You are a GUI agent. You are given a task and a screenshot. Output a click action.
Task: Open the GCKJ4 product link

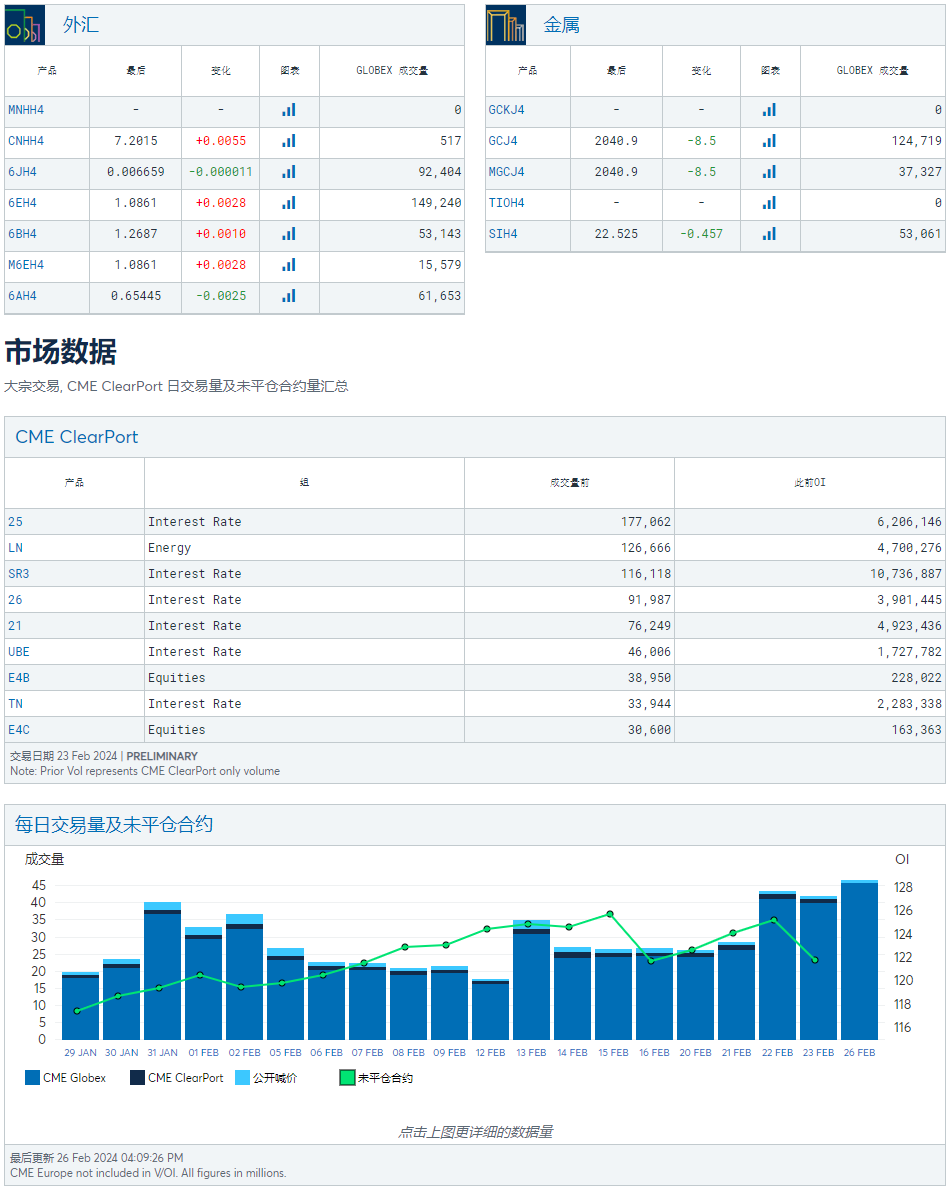tap(506, 110)
